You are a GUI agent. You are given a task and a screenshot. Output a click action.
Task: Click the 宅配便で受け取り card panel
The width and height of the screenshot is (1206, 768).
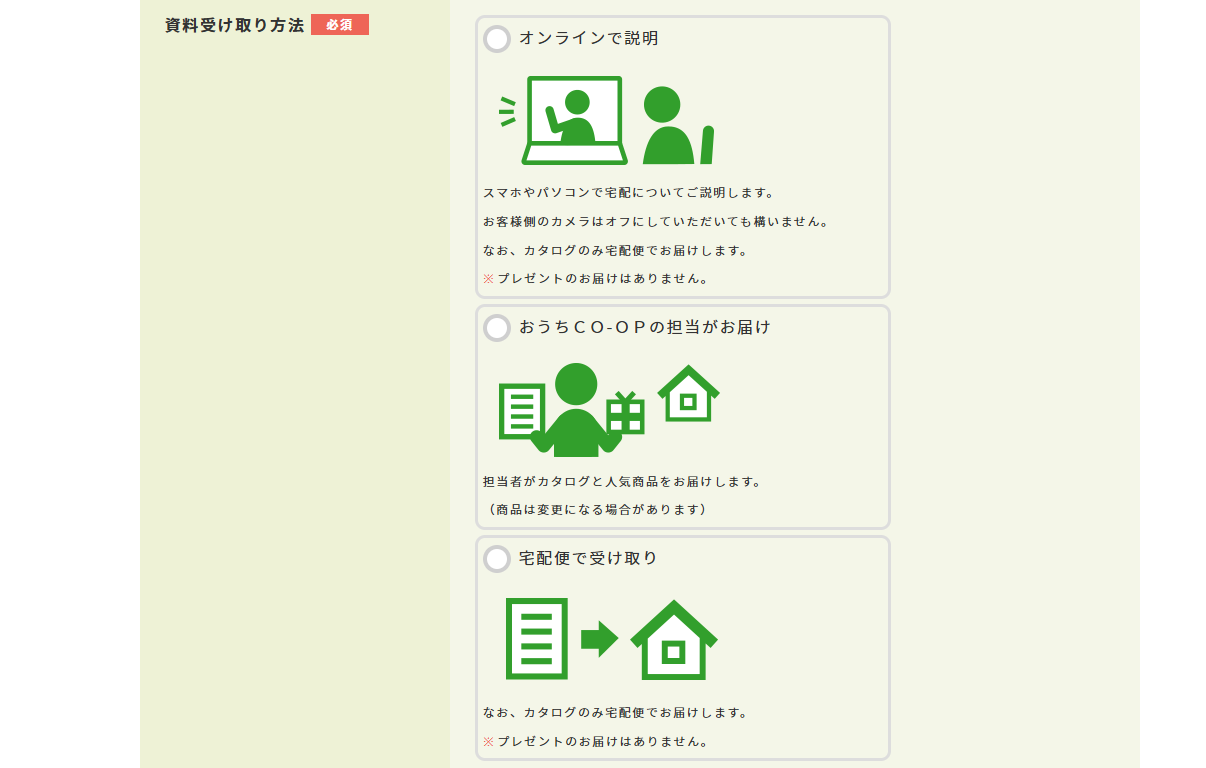click(684, 648)
